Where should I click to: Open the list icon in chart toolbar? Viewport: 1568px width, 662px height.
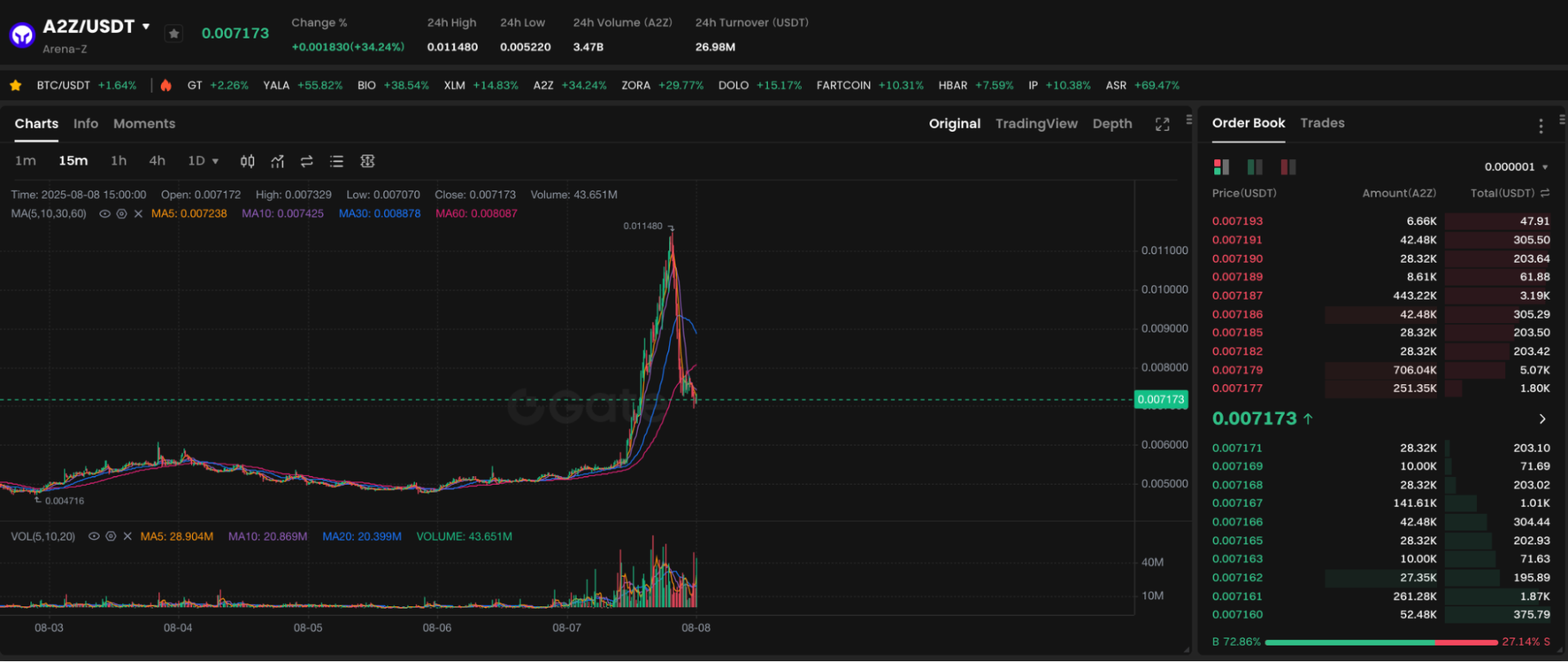pyautogui.click(x=337, y=162)
